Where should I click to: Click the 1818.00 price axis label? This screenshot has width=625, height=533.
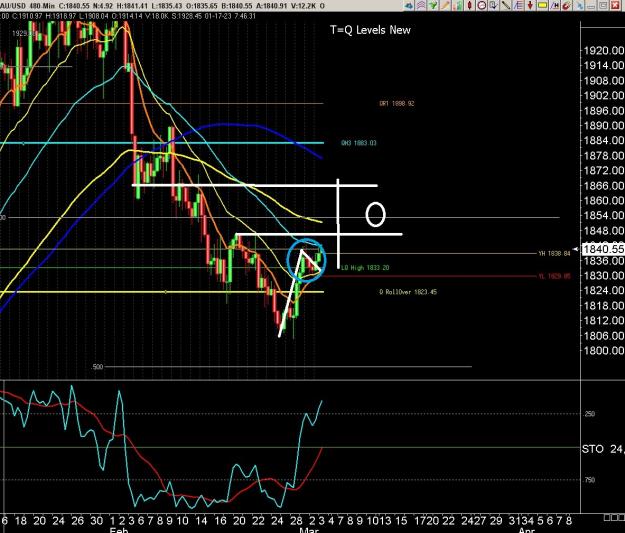(603, 305)
